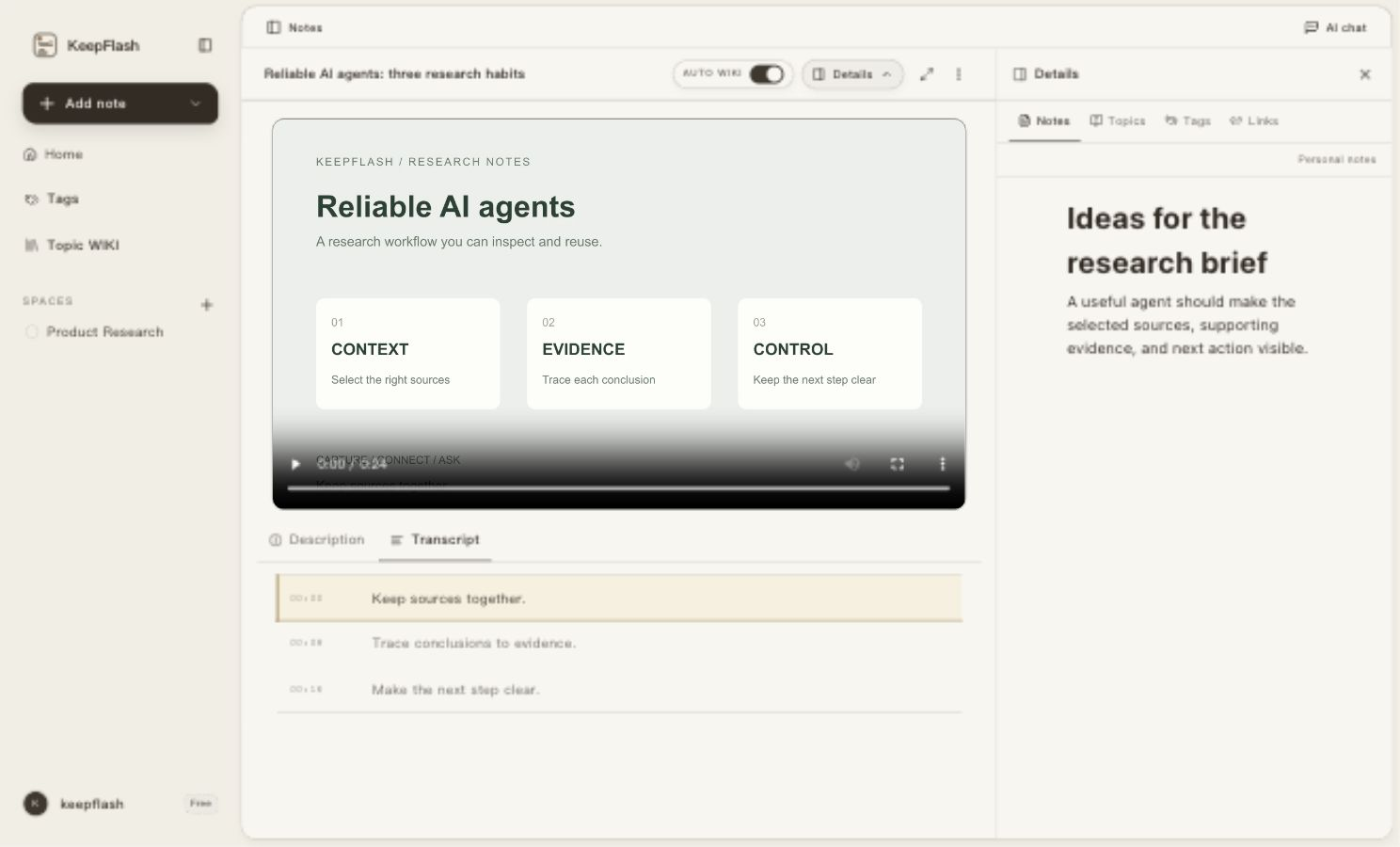
Task: Open the Add note dropdown arrow
Action: click(x=196, y=104)
